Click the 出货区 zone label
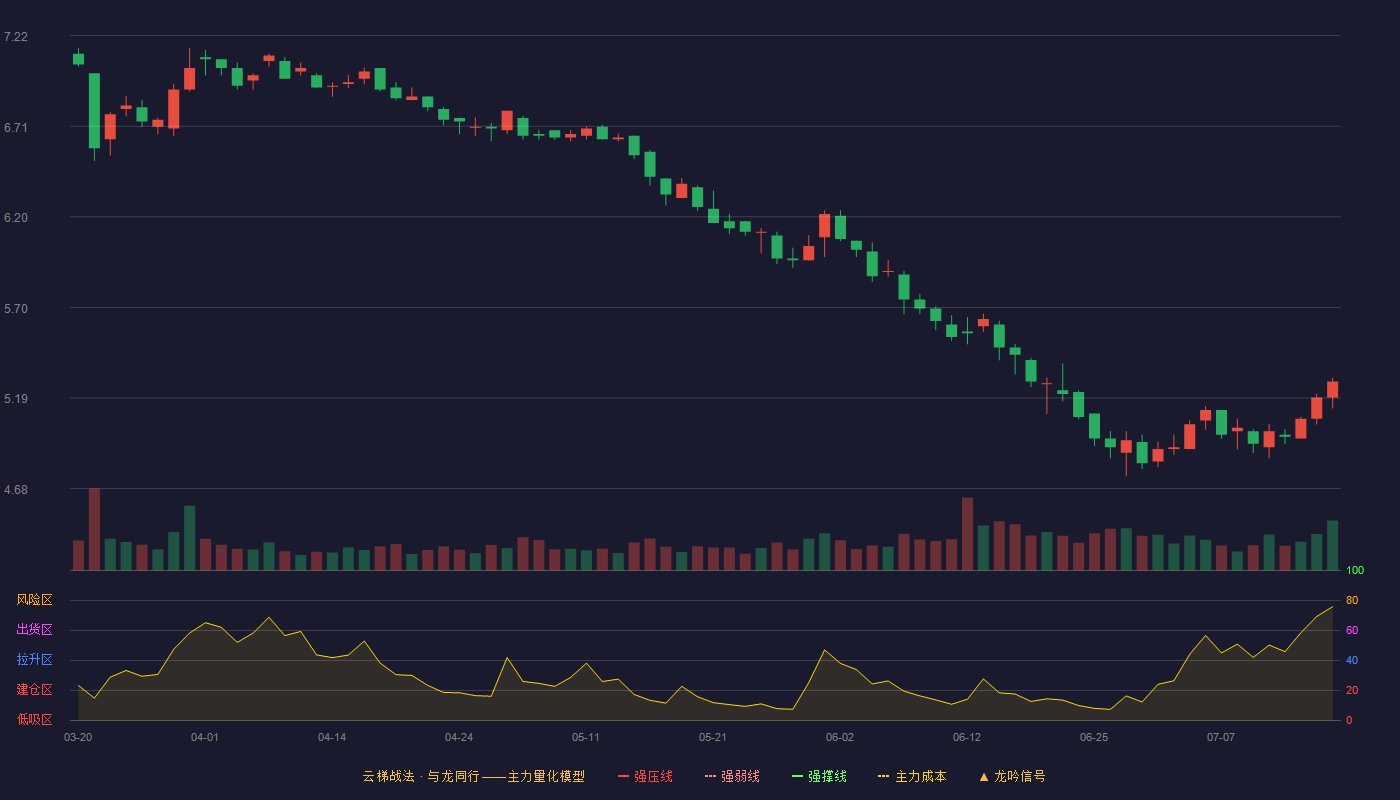Image resolution: width=1400 pixels, height=800 pixels. pos(34,630)
